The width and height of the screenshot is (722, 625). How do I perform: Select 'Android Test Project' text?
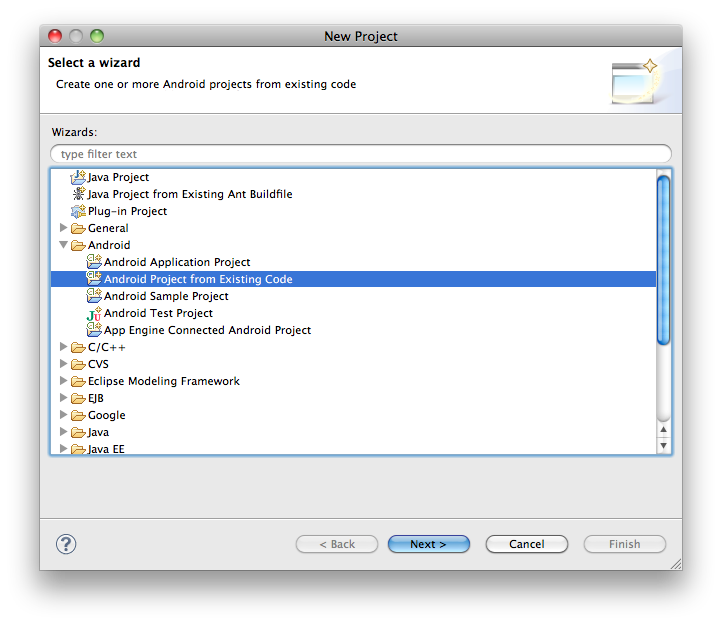(x=158, y=313)
